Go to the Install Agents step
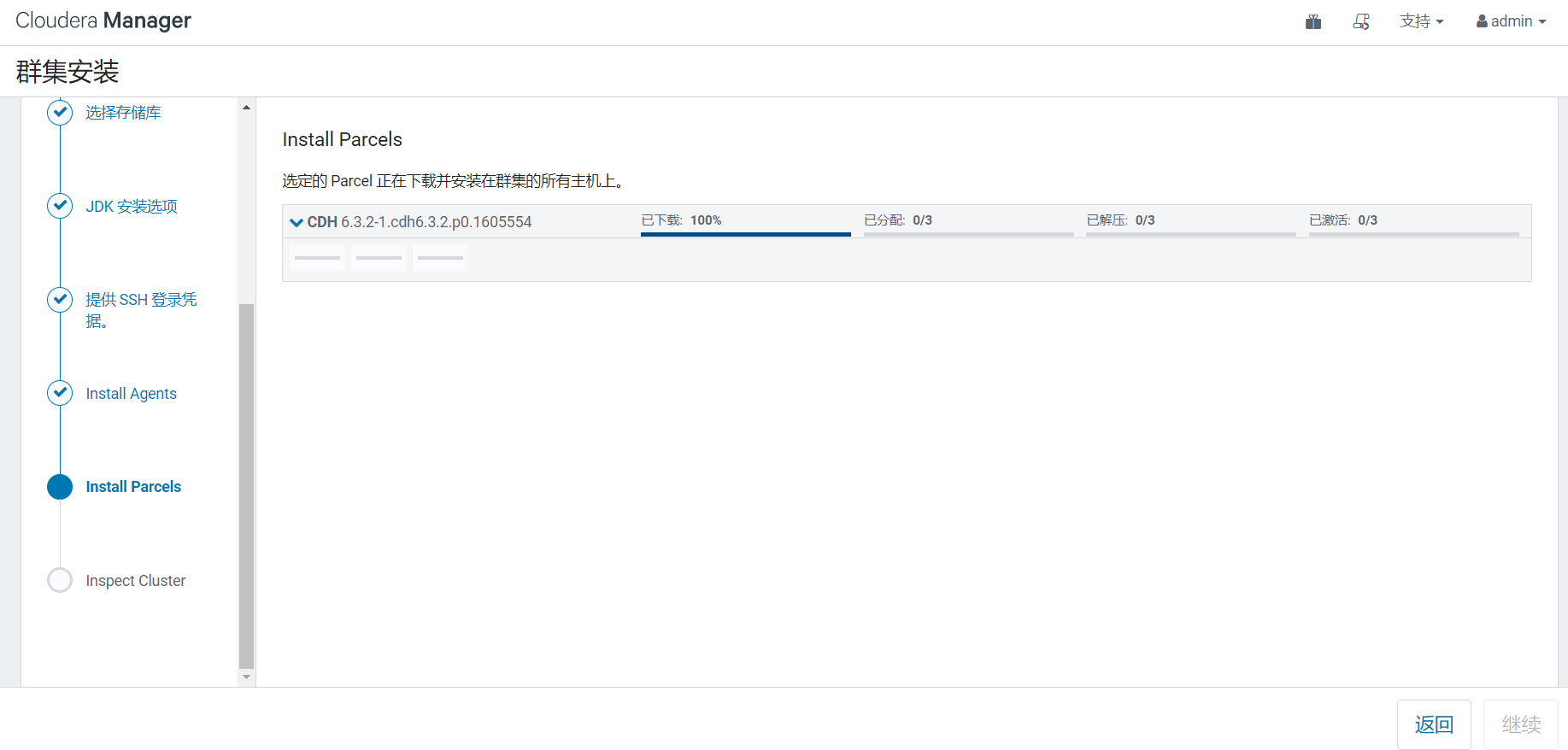 (131, 393)
